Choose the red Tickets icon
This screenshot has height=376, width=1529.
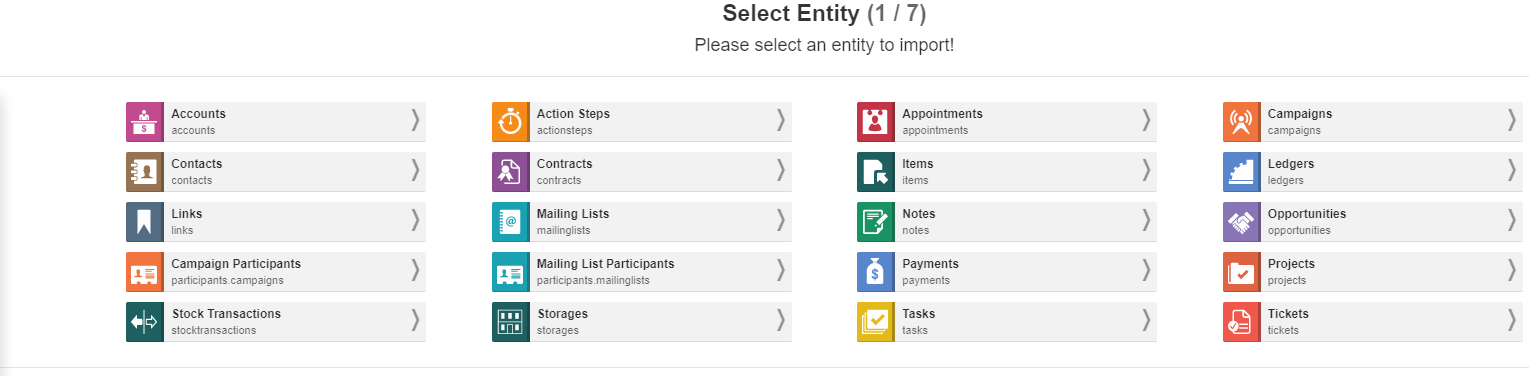click(1241, 322)
